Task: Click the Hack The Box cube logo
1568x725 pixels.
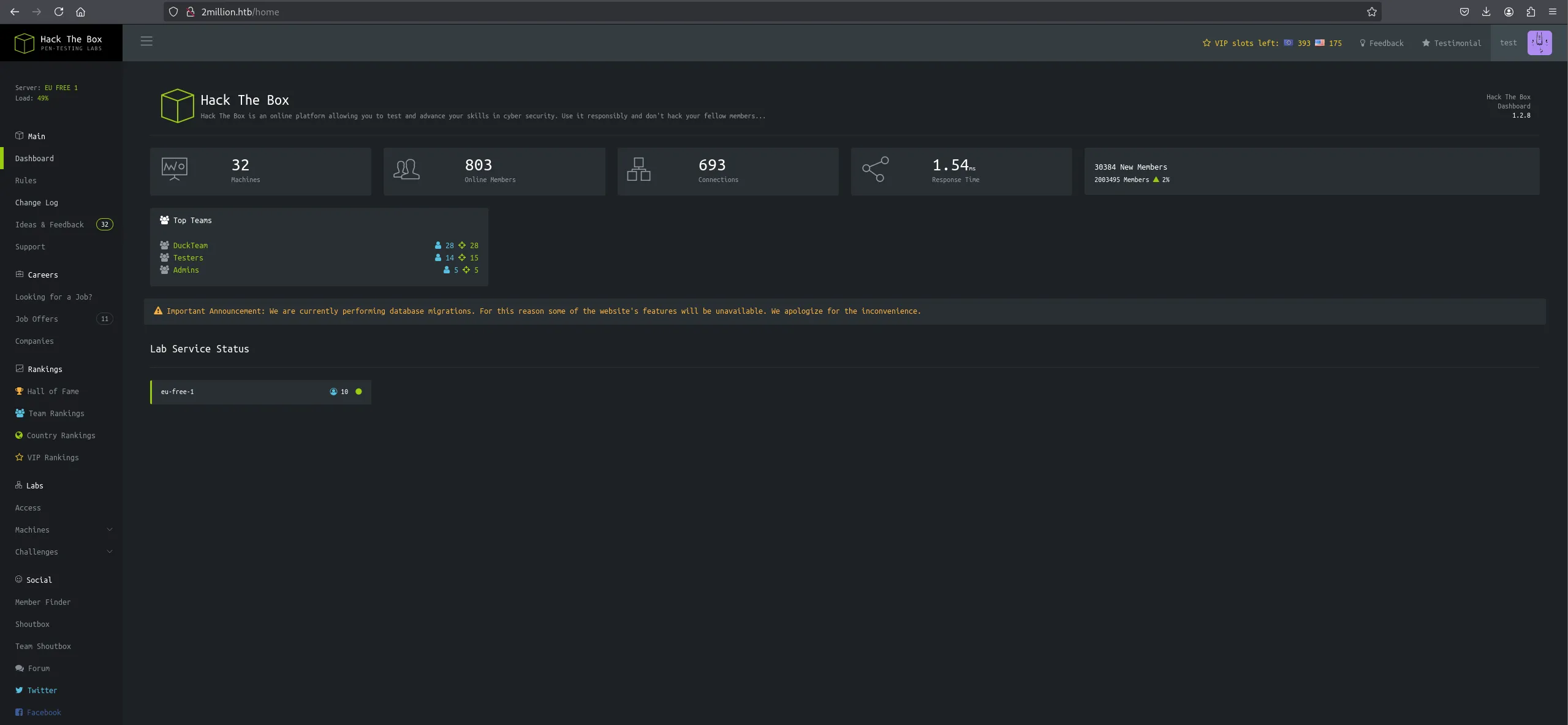Action: point(25,43)
